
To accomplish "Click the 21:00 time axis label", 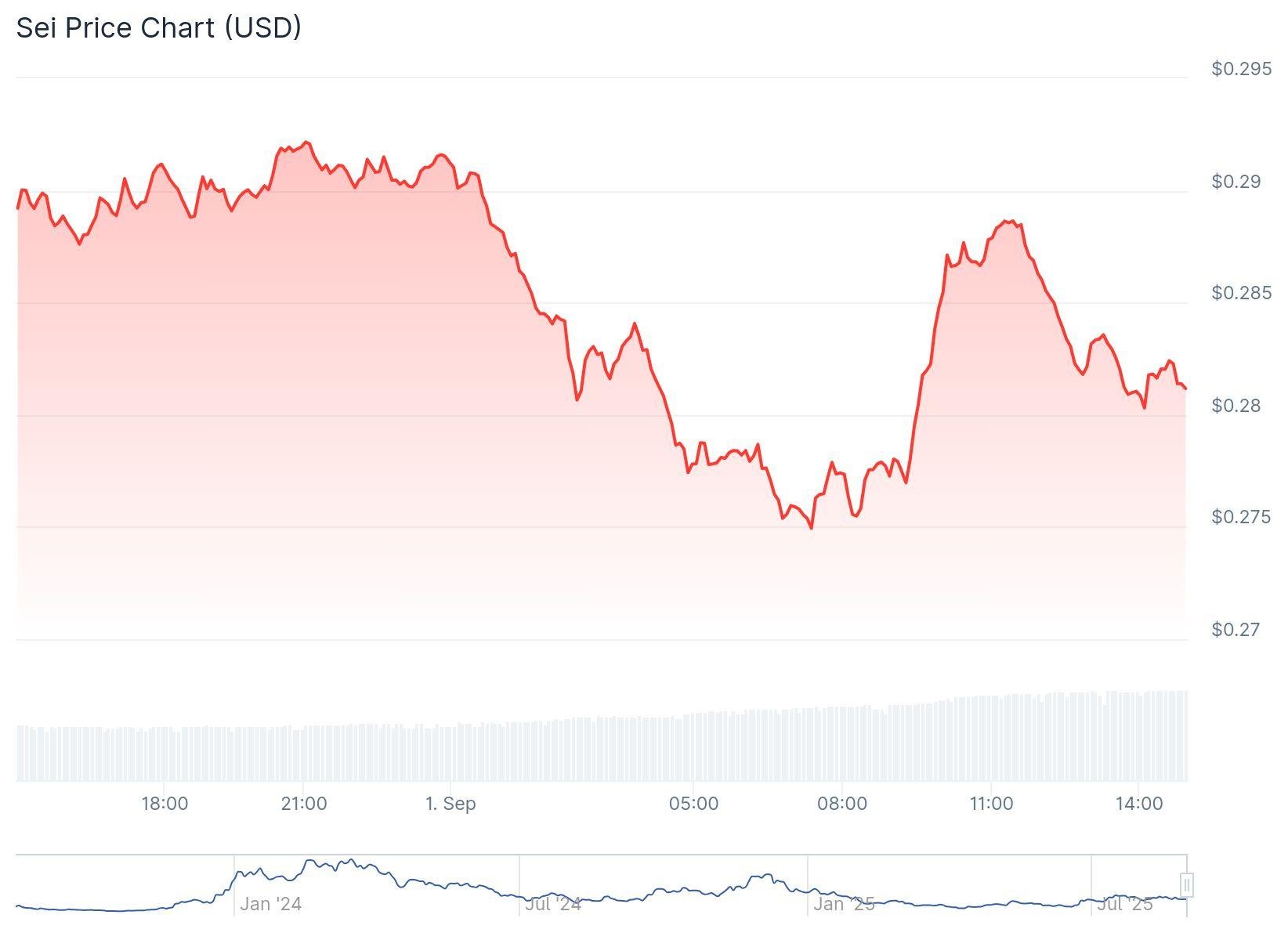I will point(304,804).
